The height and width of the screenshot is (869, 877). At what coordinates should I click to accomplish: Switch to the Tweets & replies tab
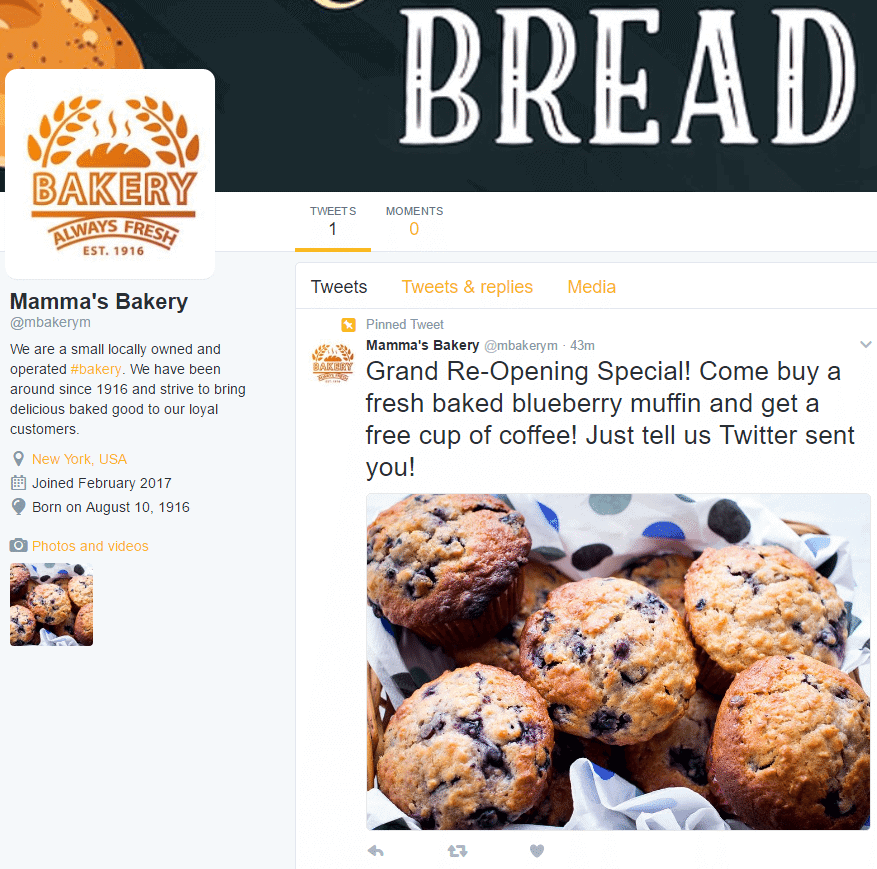(467, 287)
